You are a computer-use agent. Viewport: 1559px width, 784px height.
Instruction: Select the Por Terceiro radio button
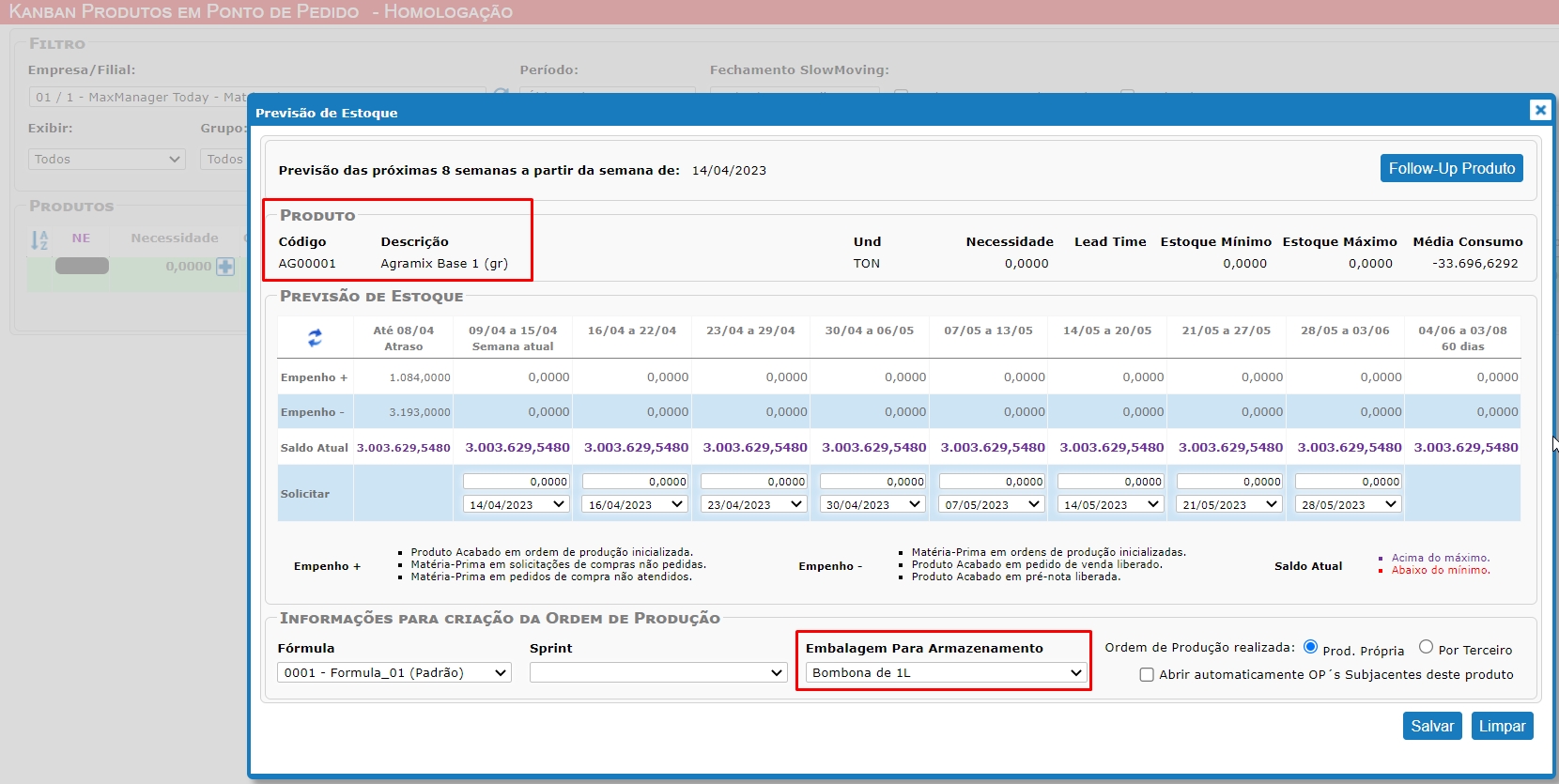point(1426,647)
